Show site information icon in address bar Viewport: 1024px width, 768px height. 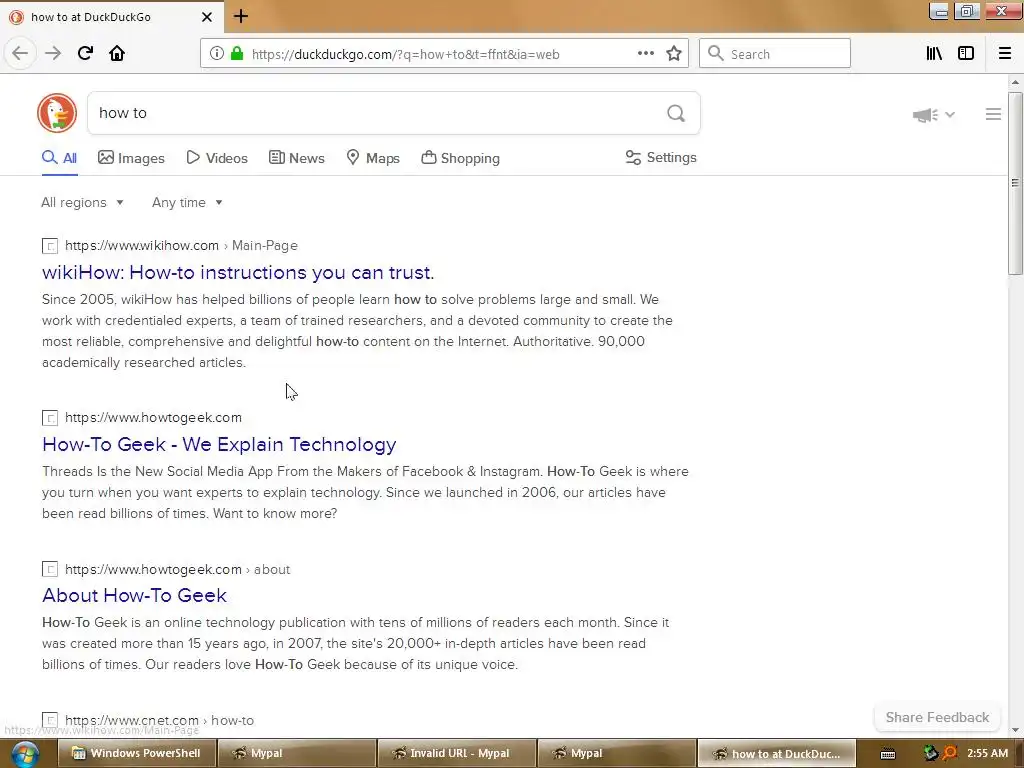click(217, 54)
